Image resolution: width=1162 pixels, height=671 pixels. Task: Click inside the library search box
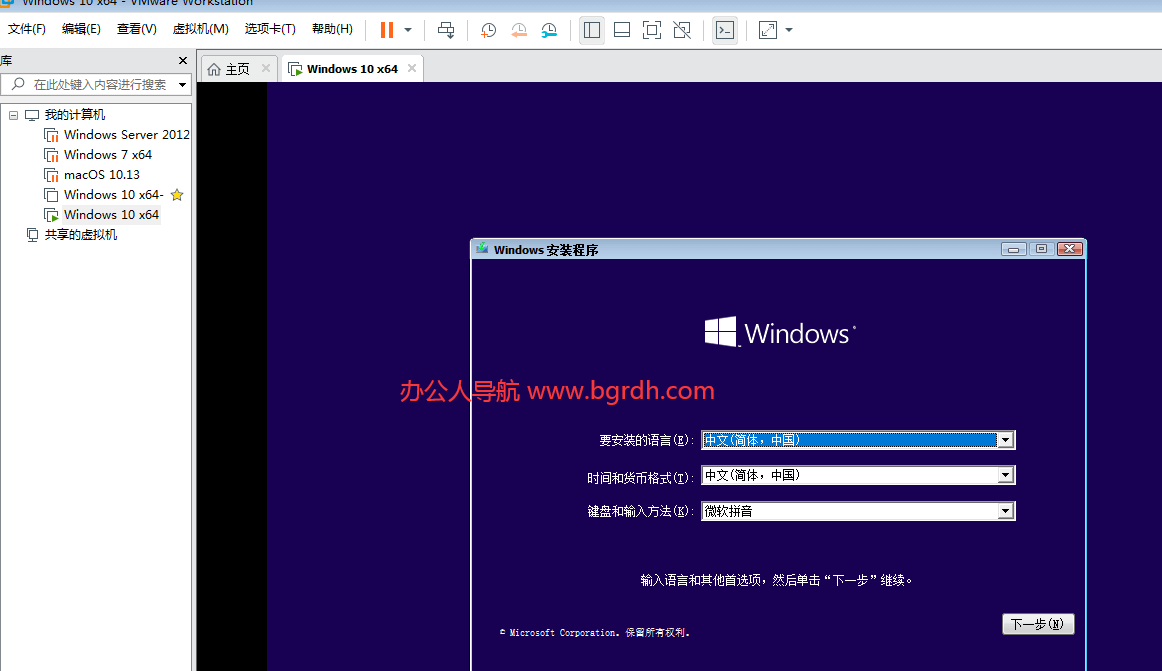point(95,84)
